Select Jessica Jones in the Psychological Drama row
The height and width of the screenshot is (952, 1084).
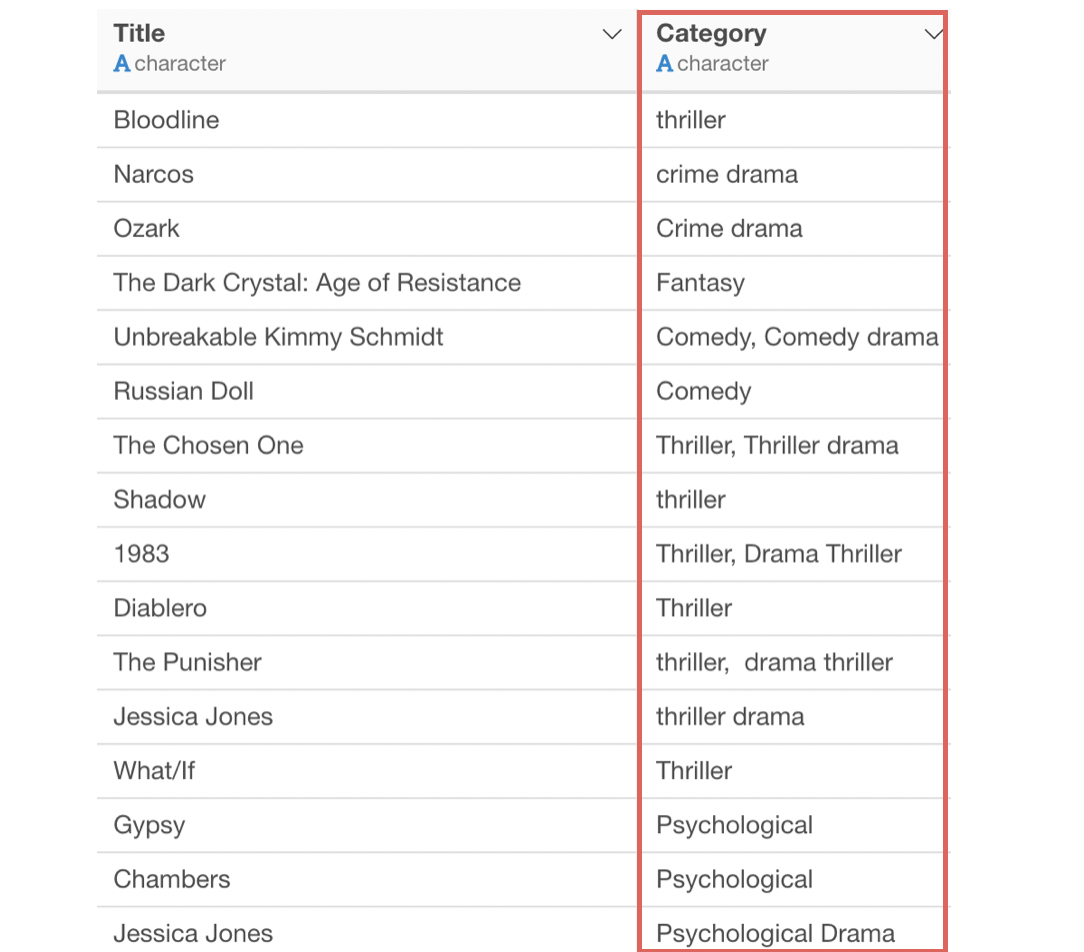click(x=367, y=931)
